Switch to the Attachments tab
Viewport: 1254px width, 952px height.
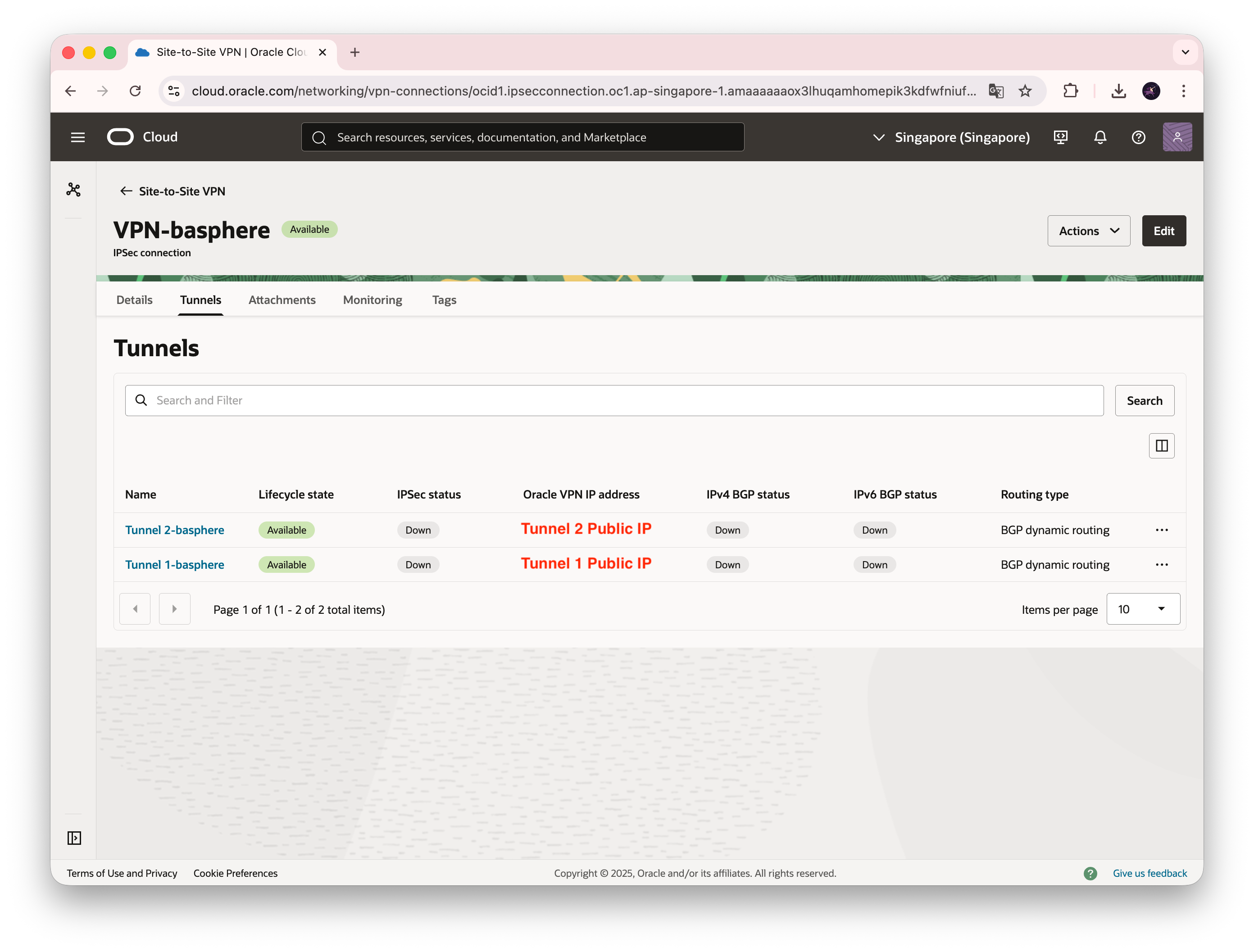(282, 300)
